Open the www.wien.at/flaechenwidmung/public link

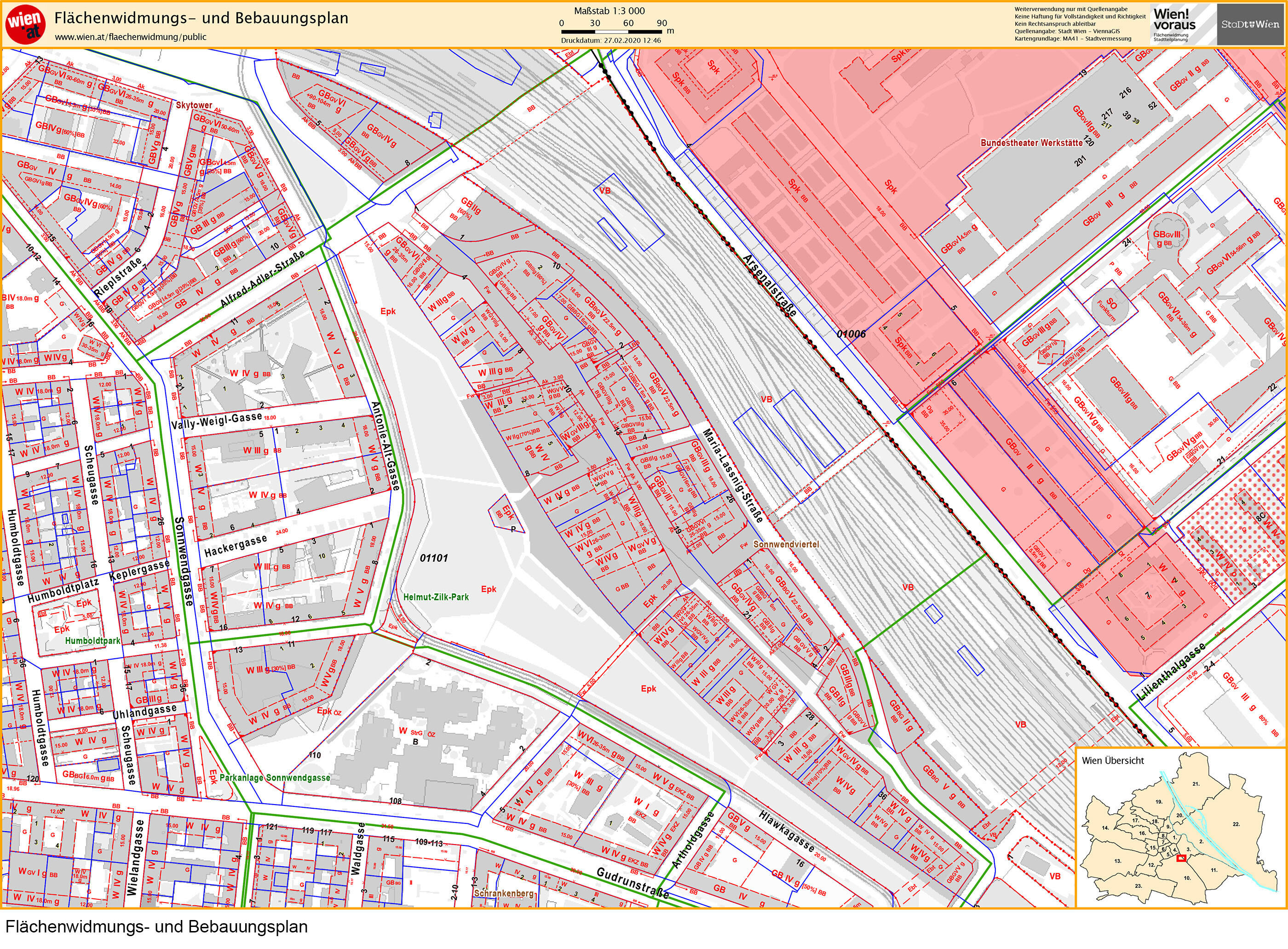(x=130, y=37)
